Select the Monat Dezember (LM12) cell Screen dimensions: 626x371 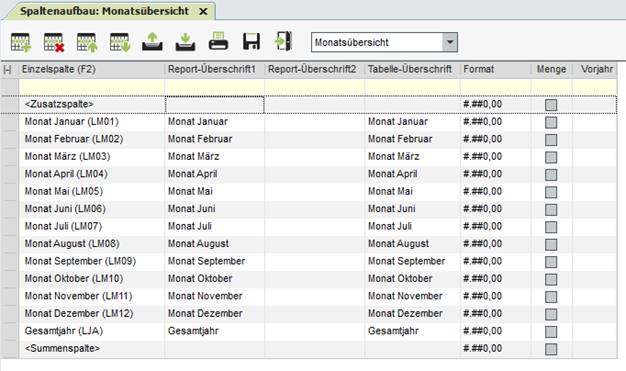click(91, 313)
